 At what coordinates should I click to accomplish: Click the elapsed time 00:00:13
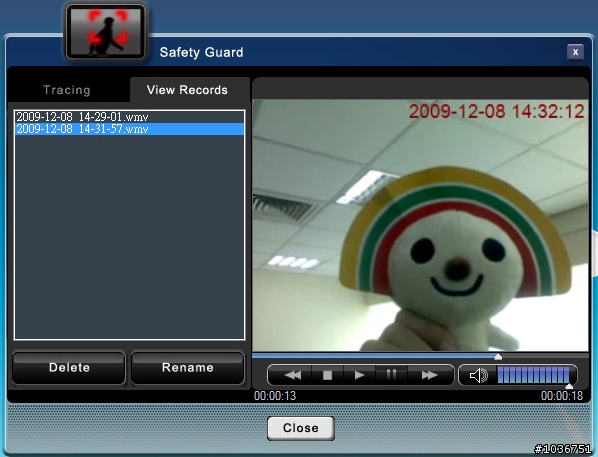tap(275, 396)
